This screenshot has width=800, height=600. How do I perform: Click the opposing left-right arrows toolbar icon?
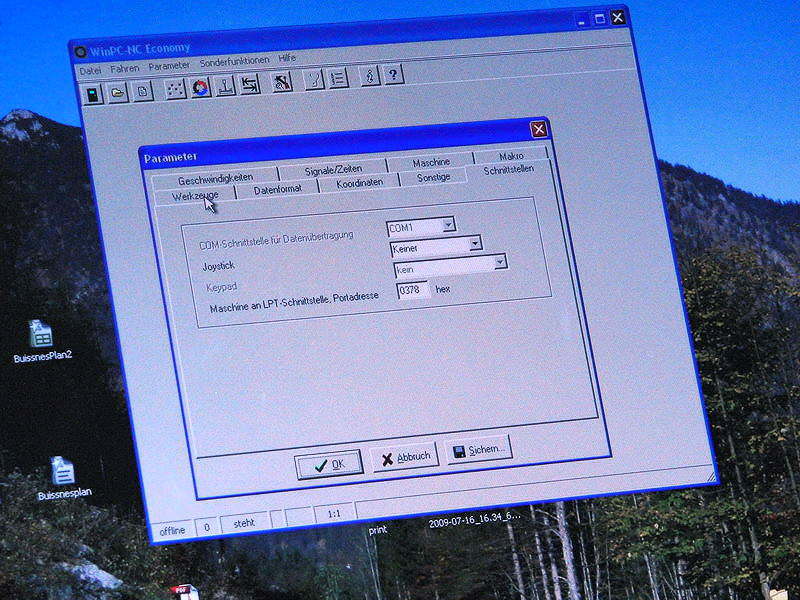click(249, 85)
